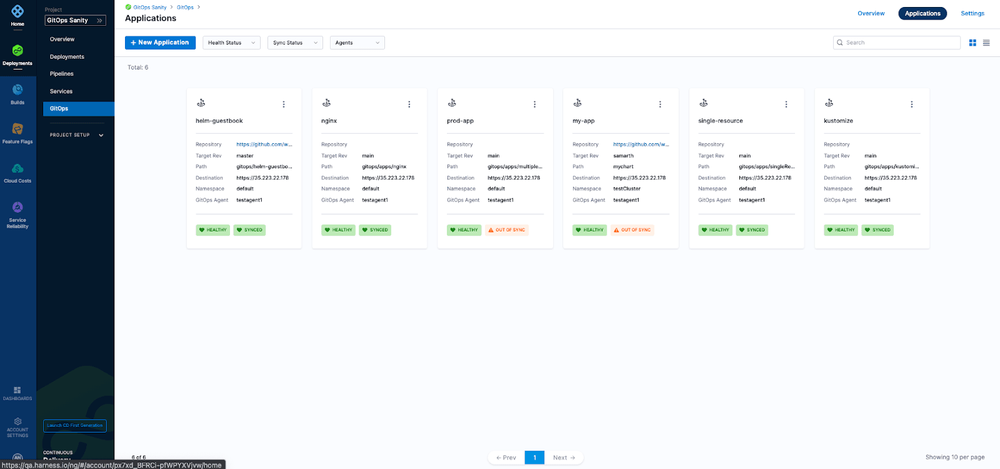Open the Cloud Costs module icon

tap(17, 170)
